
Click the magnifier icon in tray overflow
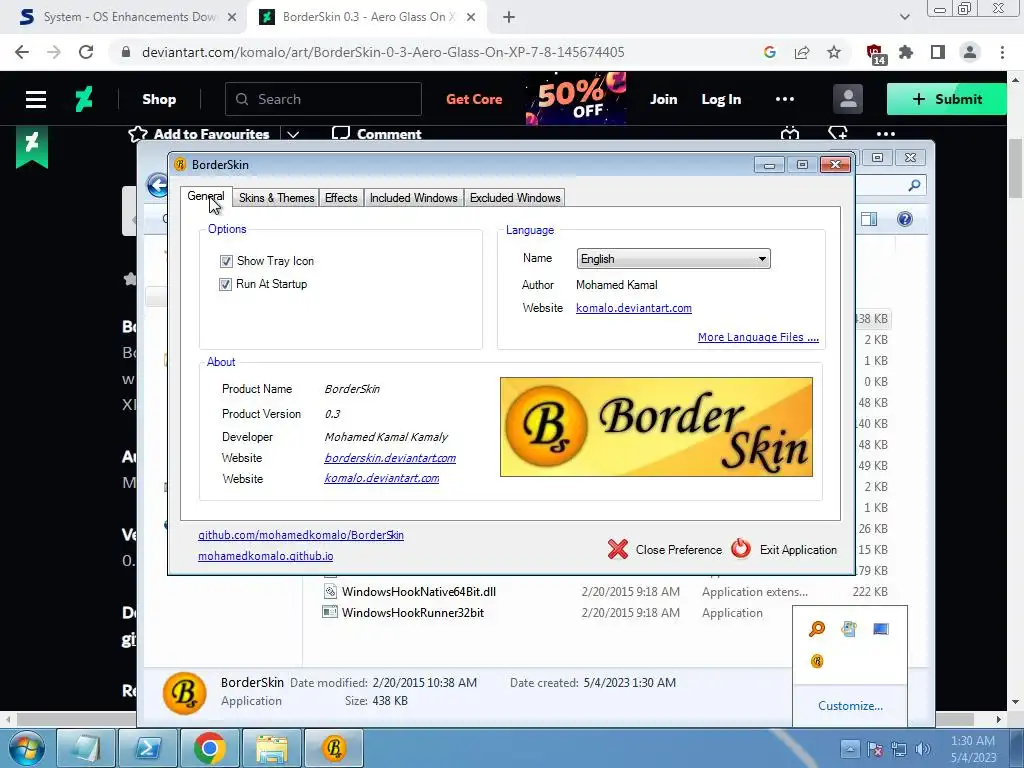click(817, 629)
